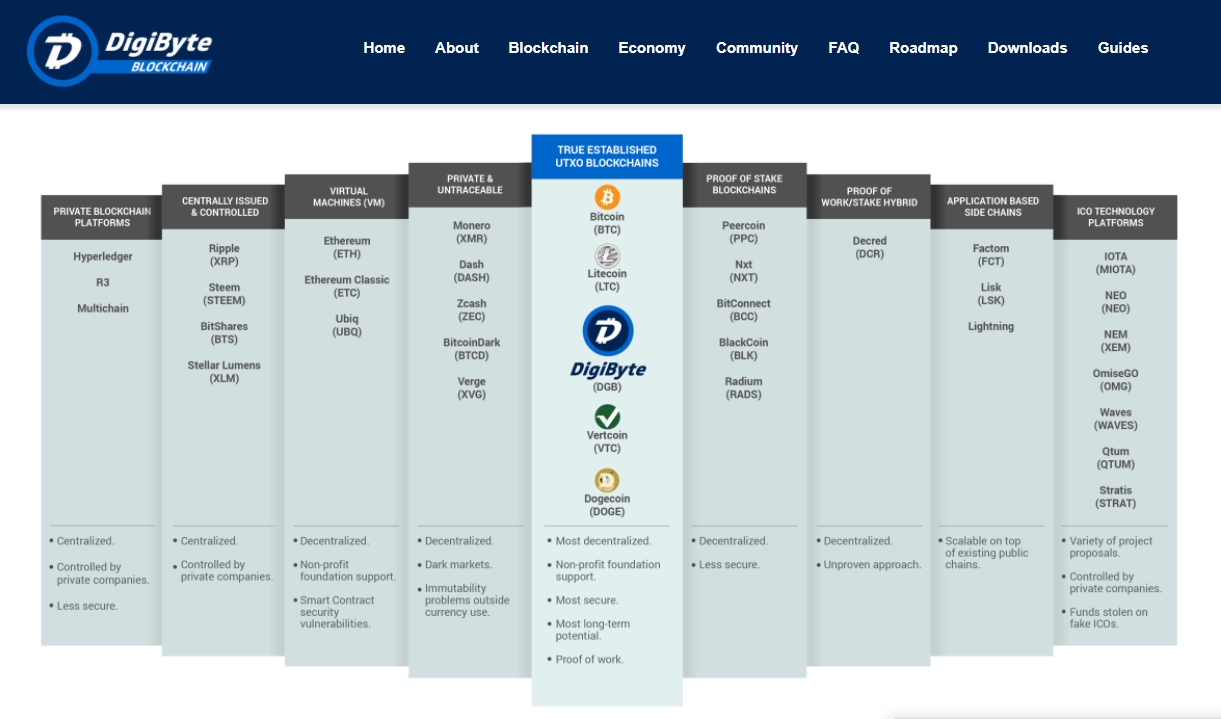Screen dimensions: 1221x719
Task: Click the 'IOTA (MIOTA)' entry
Action: [x=1115, y=263]
